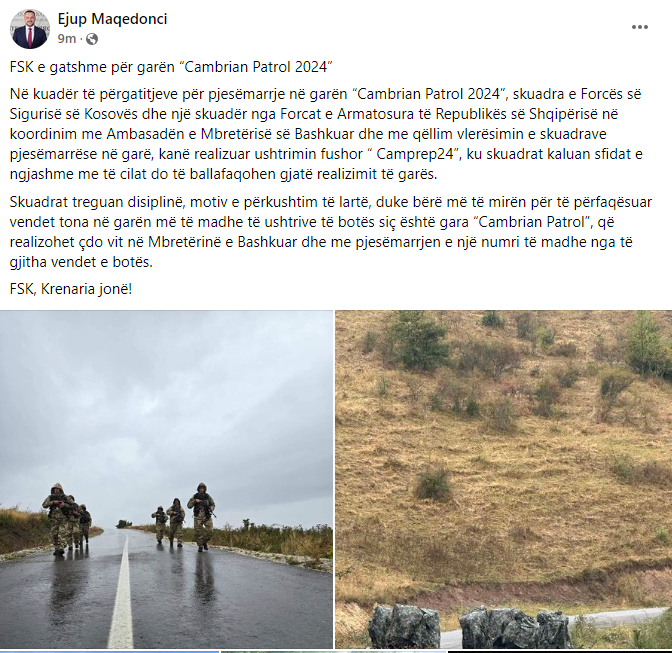
Task: Click the text "Cambrian Patrol 2024" in the headline
Action: coord(256,67)
